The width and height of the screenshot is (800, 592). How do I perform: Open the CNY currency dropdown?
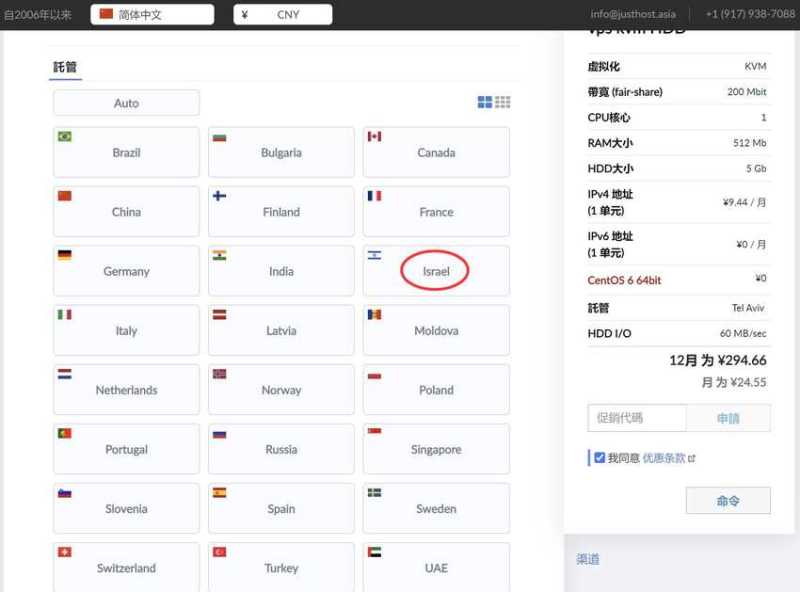click(282, 15)
